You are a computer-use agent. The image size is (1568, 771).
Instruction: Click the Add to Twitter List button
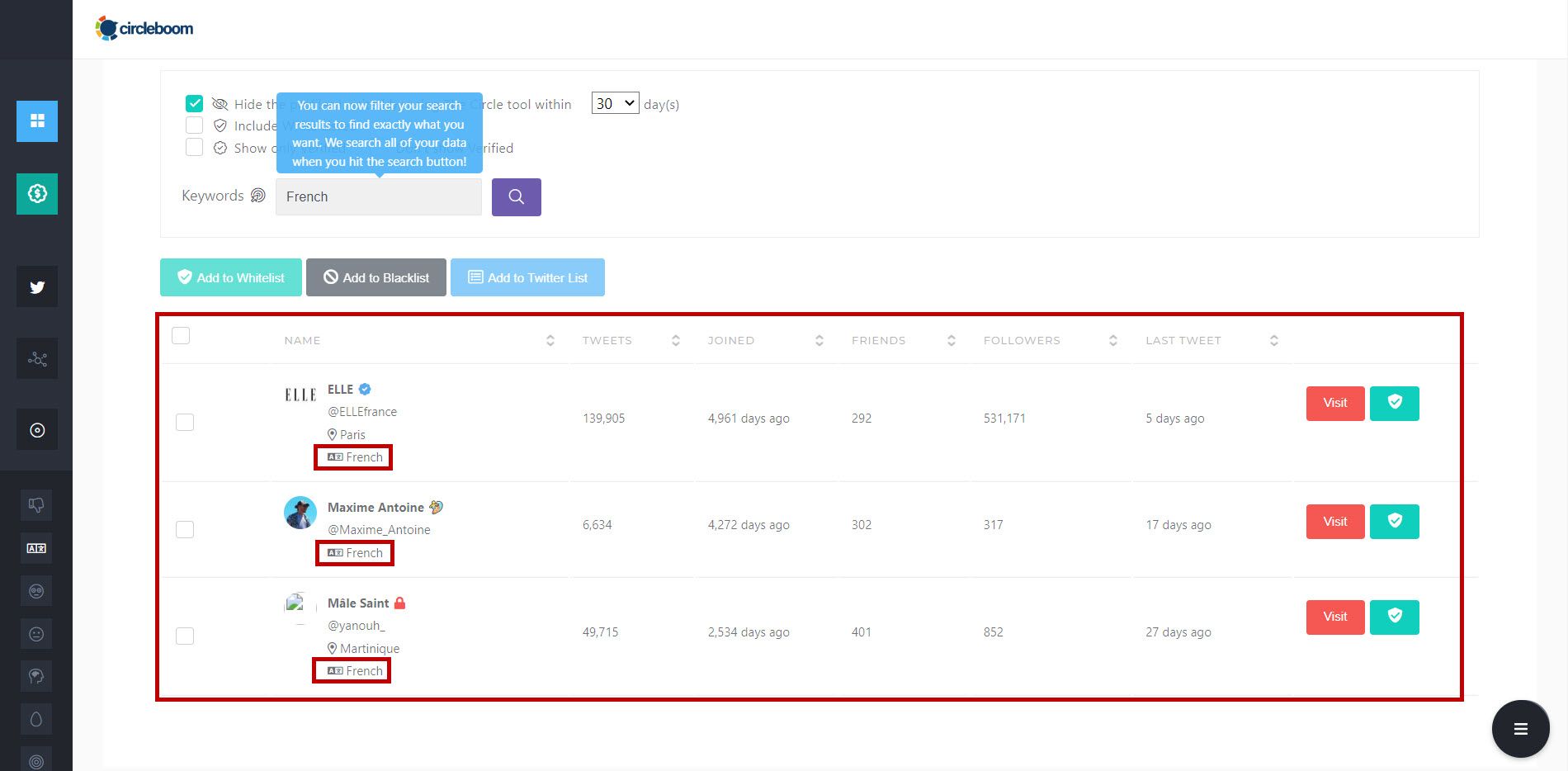(x=527, y=277)
